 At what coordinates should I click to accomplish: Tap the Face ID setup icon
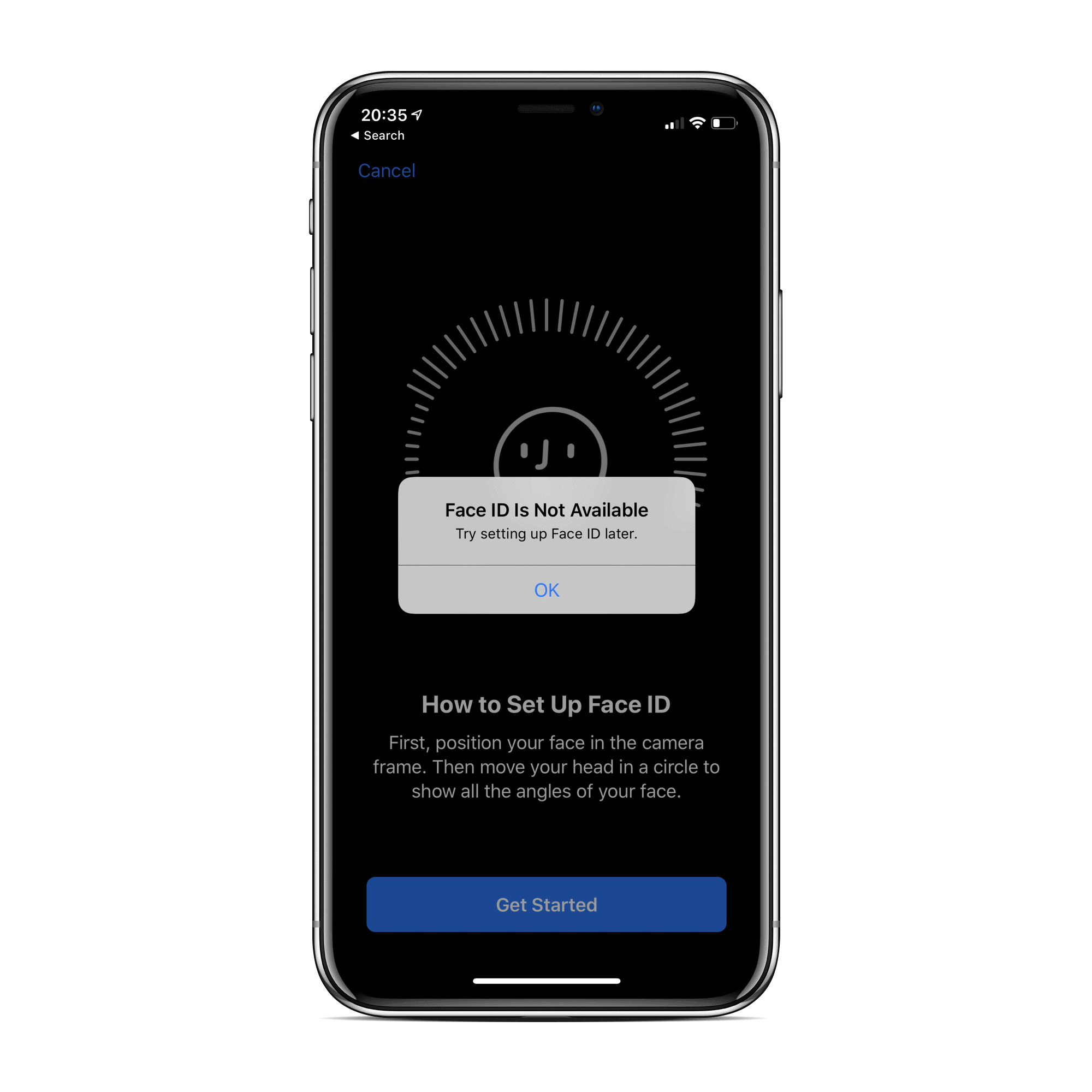pyautogui.click(x=545, y=430)
